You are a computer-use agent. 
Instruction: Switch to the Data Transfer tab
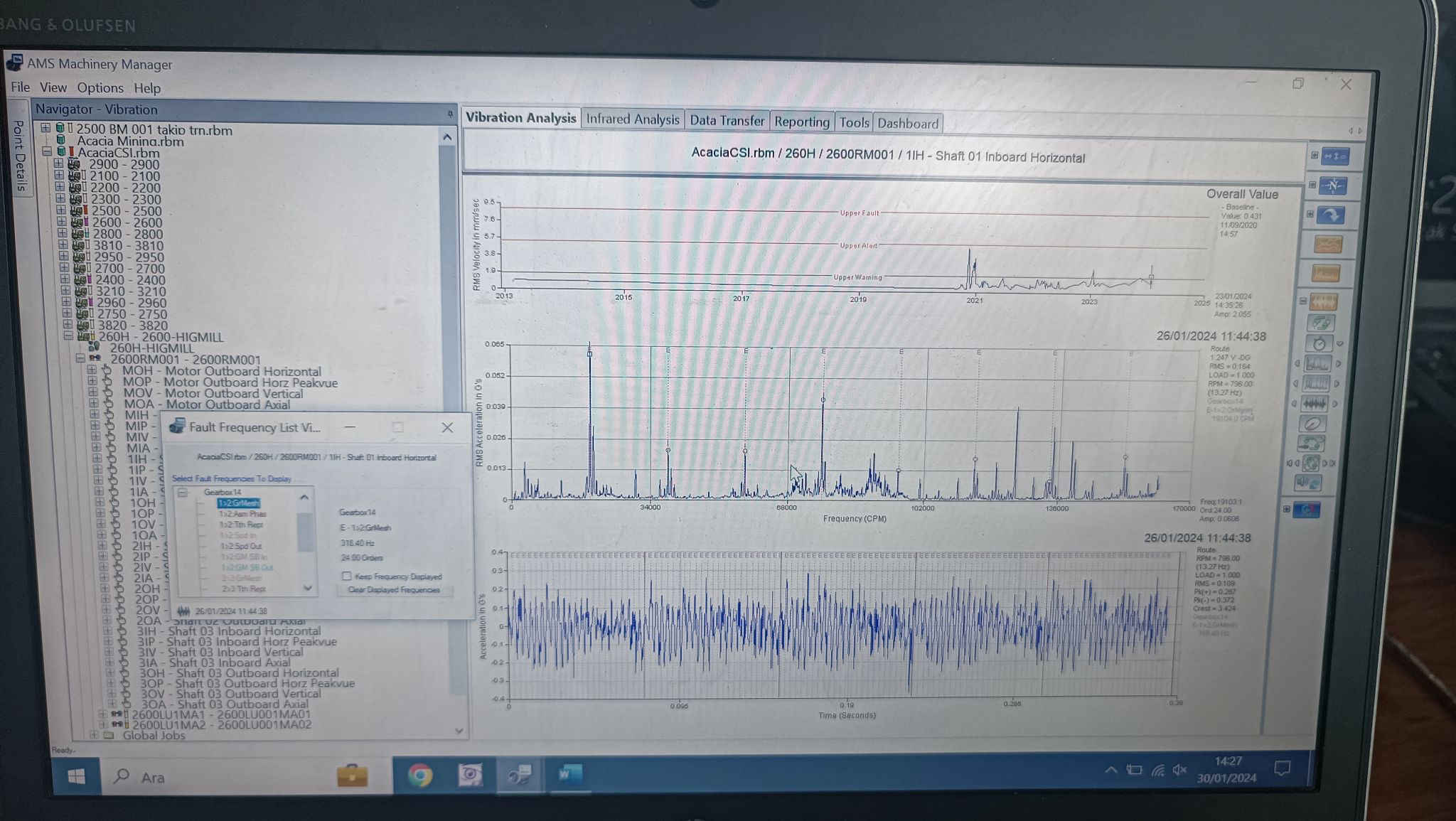click(x=727, y=121)
